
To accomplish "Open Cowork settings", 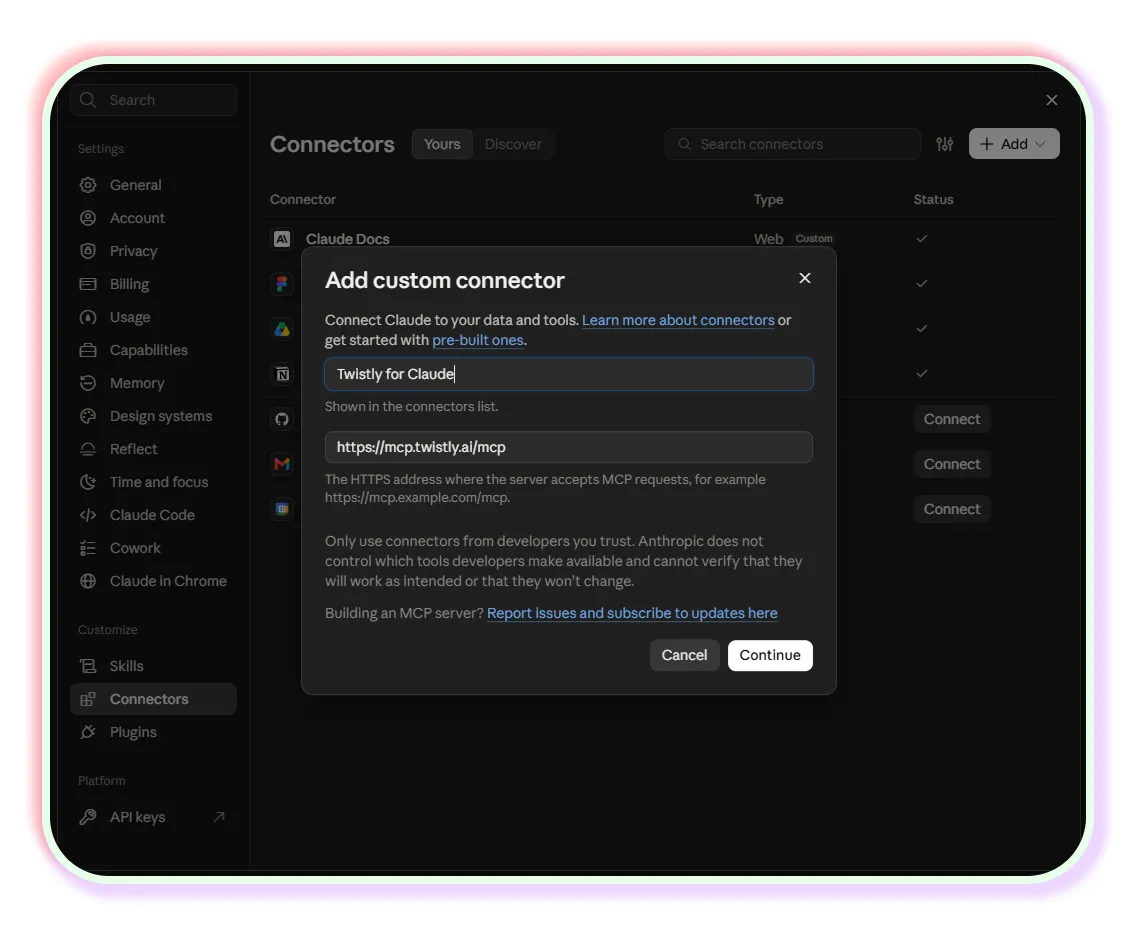I will click(153, 548).
